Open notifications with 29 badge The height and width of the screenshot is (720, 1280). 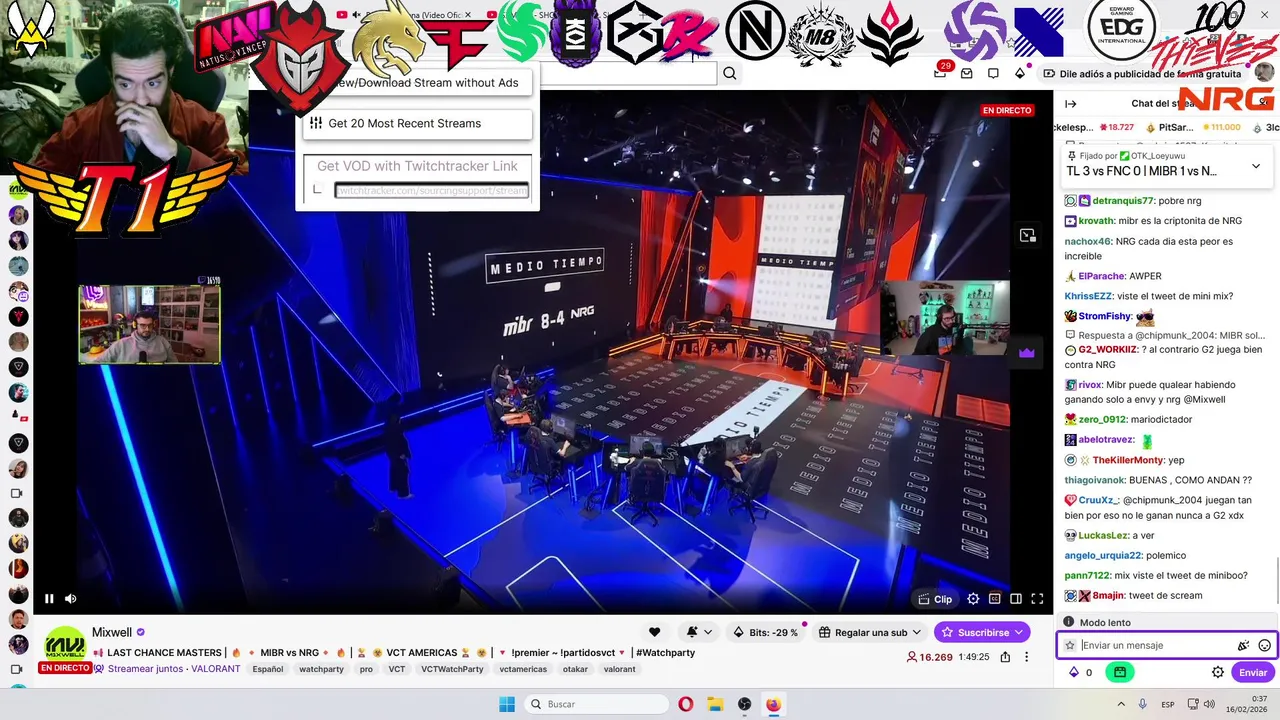(x=941, y=72)
